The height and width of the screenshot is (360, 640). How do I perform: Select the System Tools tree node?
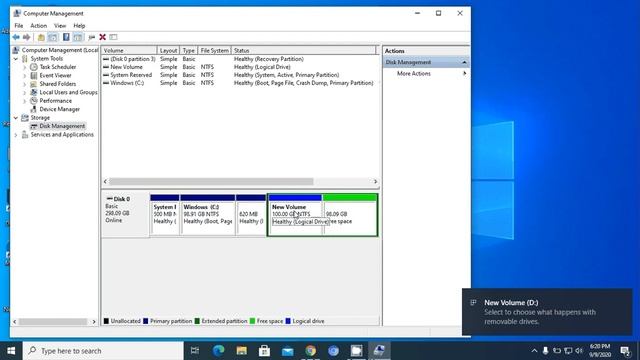tap(47, 59)
